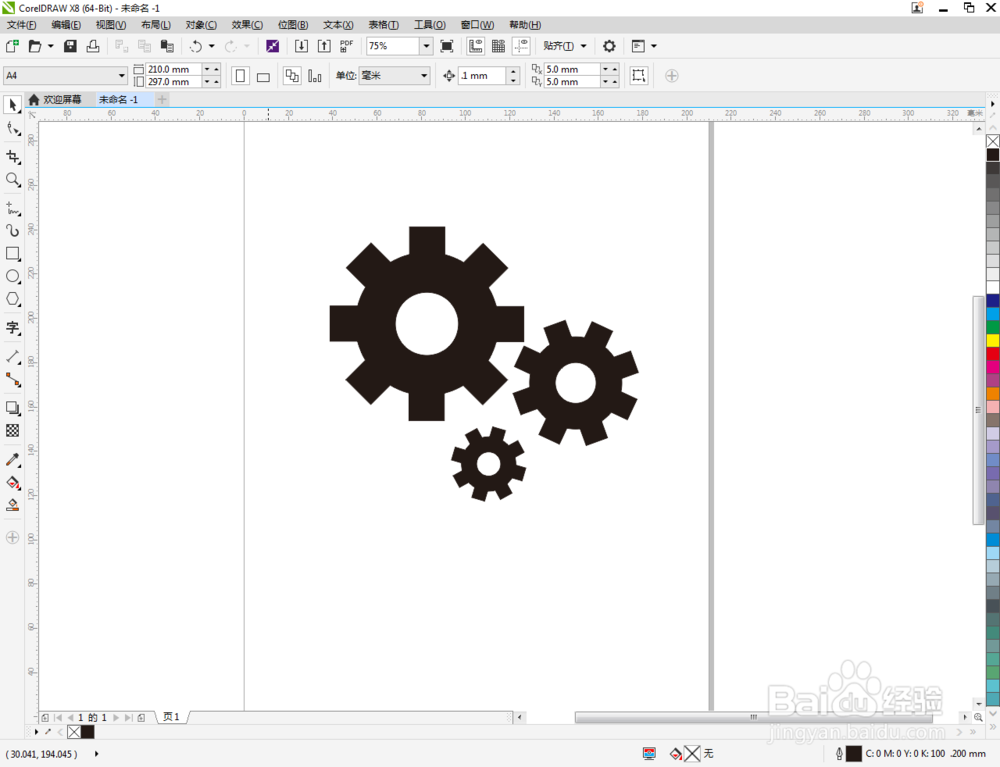1000x767 pixels.
Task: Select the Interactive Fill tool
Action: pyautogui.click(x=13, y=483)
